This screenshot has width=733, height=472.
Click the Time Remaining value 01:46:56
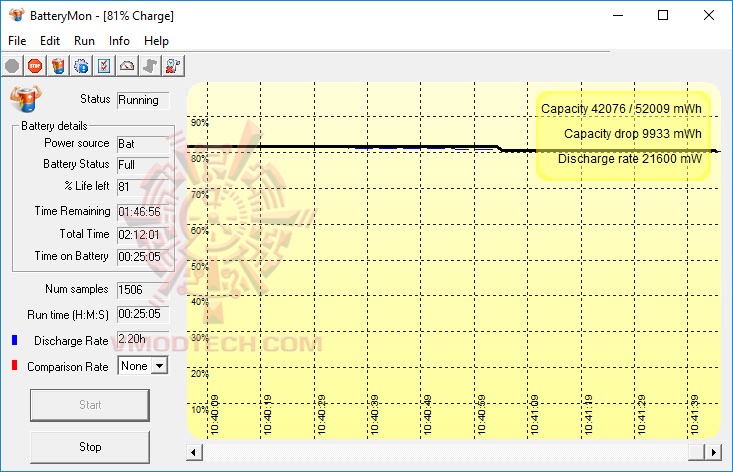(143, 212)
